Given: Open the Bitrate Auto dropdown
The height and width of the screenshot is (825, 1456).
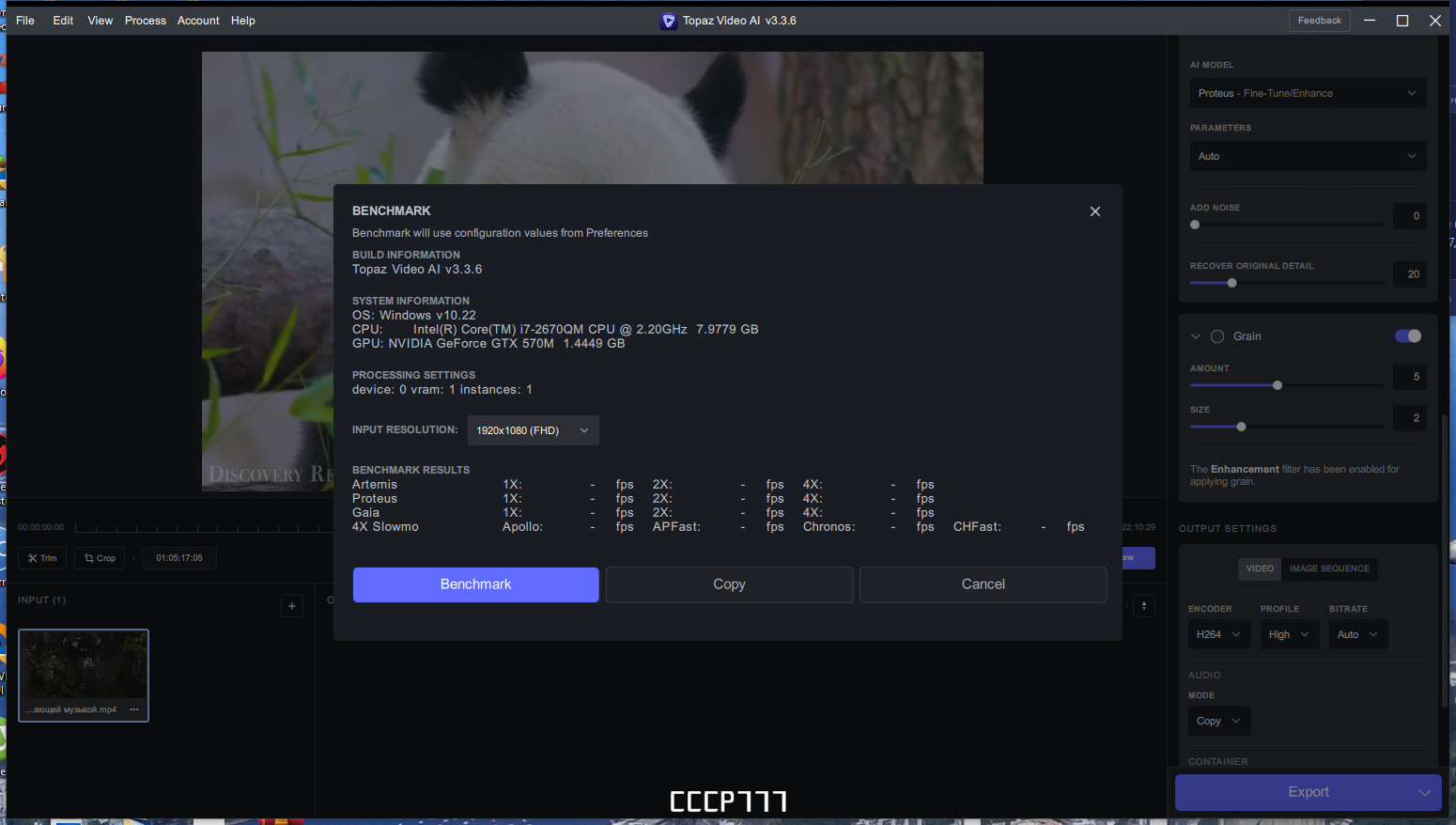Looking at the screenshot, I should pos(1357,634).
